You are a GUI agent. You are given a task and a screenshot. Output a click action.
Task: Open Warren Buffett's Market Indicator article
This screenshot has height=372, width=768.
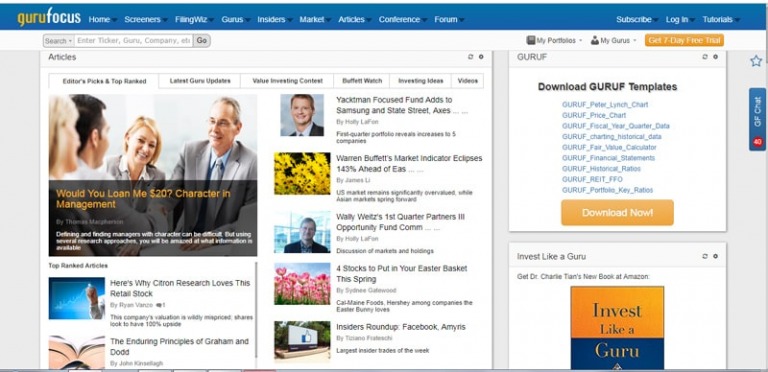coord(409,164)
